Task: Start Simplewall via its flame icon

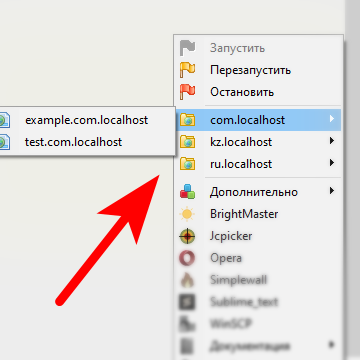Action: click(187, 280)
